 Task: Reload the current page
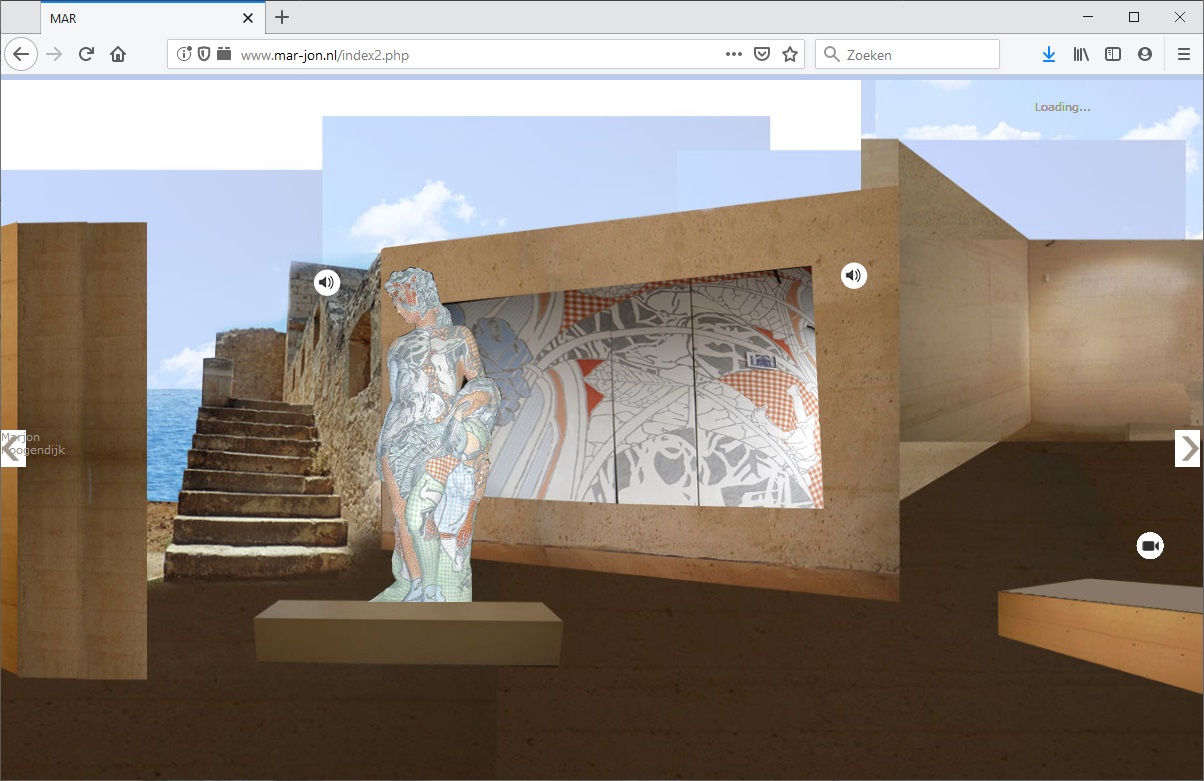pos(86,55)
